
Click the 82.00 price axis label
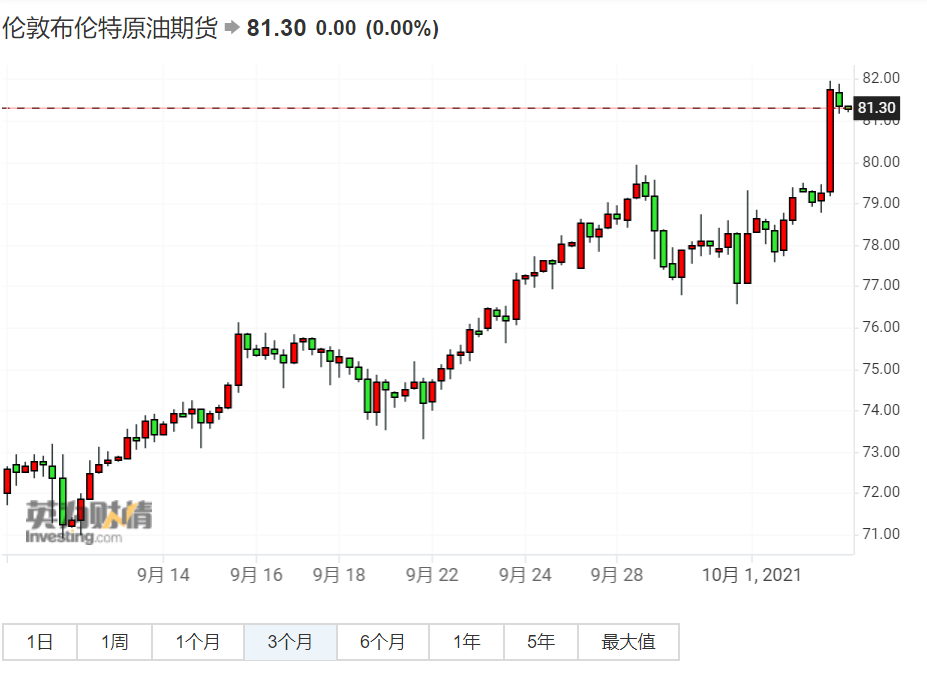881,78
